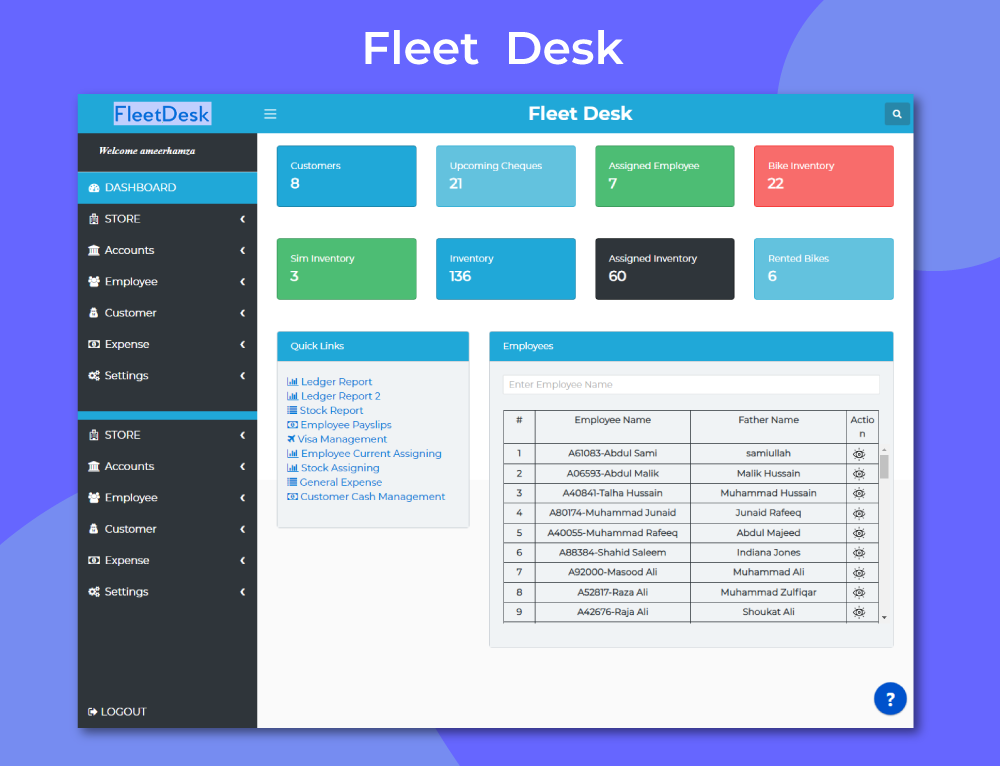Open the Stock Report link
The image size is (1000, 766).
click(x=331, y=410)
